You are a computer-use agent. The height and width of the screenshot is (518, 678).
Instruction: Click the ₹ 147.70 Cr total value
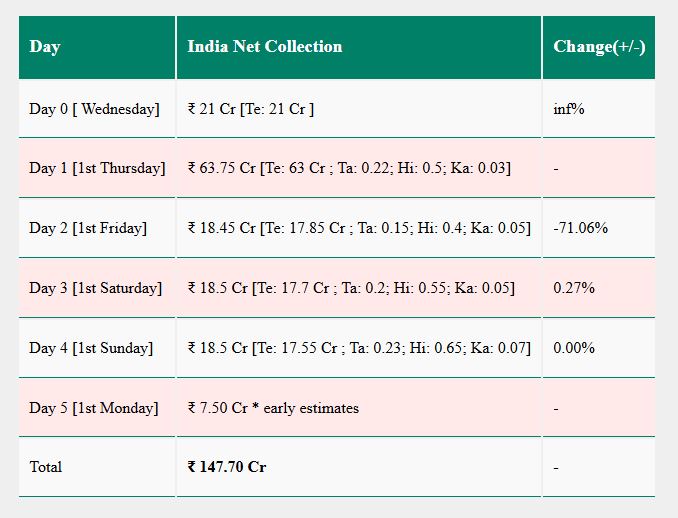227,467
